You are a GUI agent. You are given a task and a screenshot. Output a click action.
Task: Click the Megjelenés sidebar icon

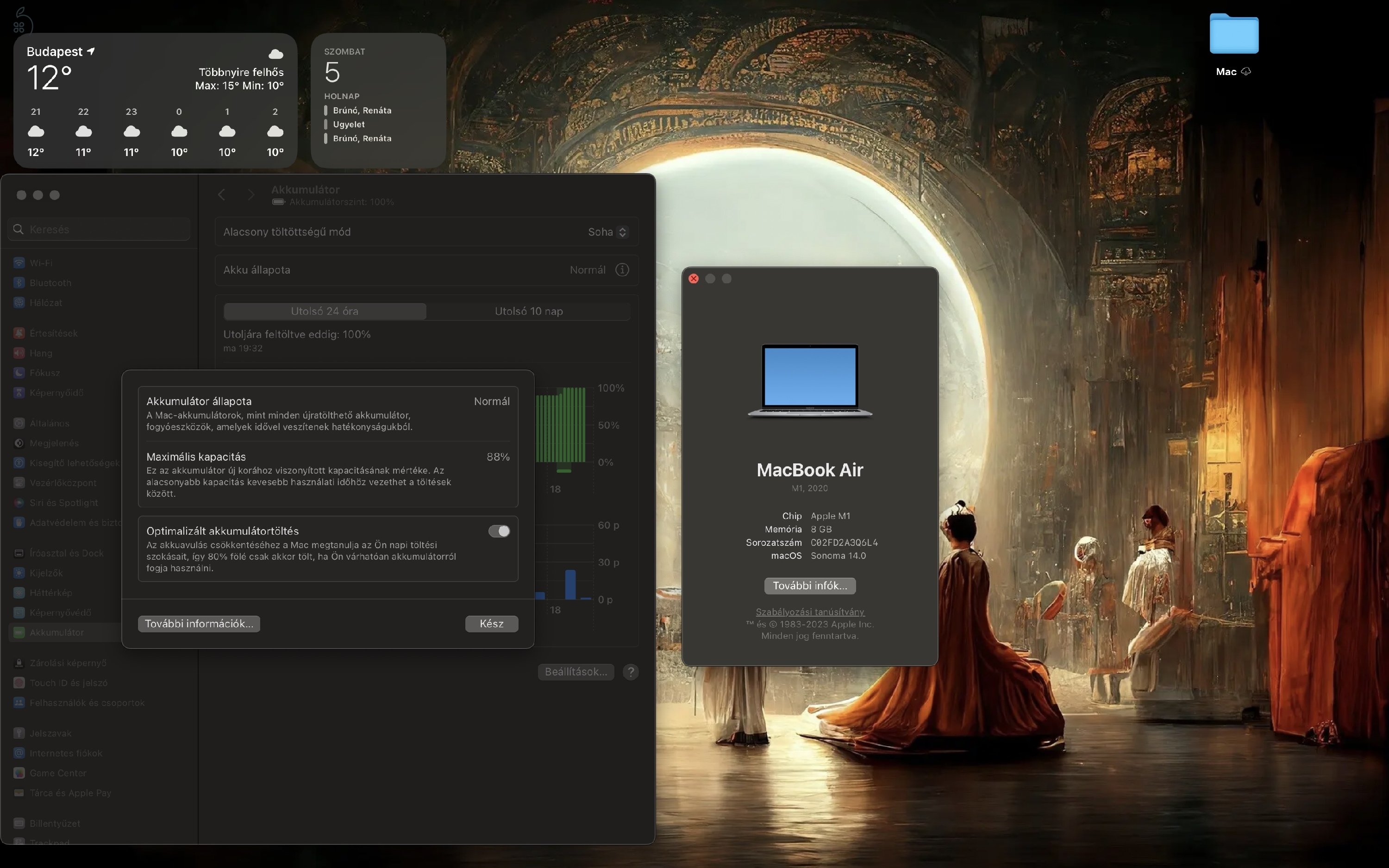tap(19, 443)
